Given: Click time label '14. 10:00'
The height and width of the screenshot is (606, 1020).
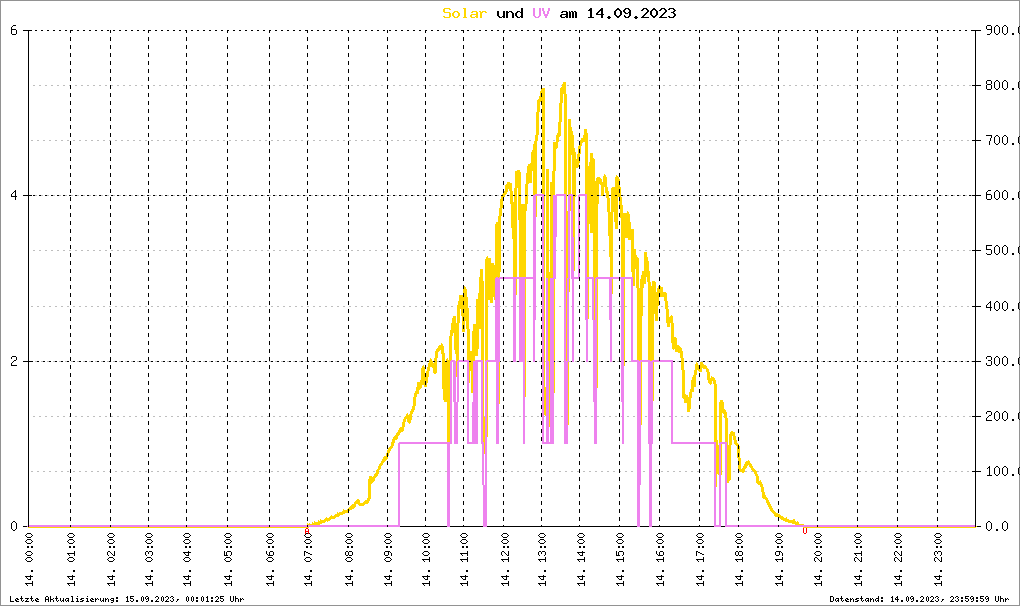Looking at the screenshot, I should coord(425,560).
